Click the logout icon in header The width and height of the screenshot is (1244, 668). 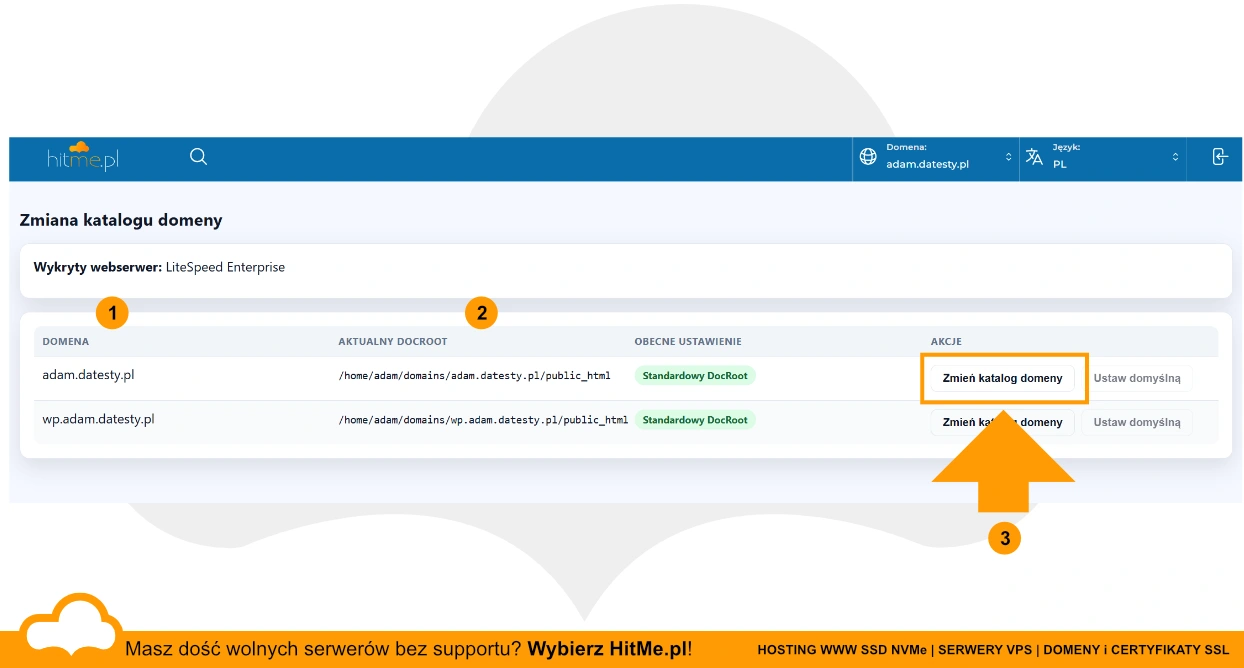pos(1219,157)
